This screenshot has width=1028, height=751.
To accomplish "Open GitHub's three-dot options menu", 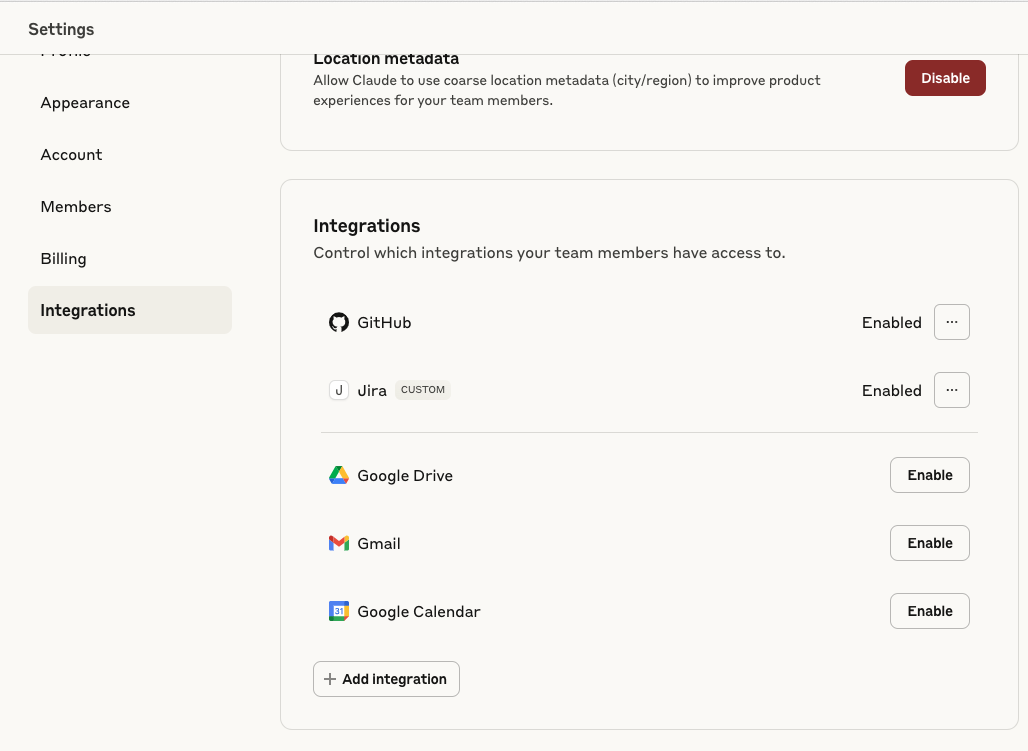I will [951, 322].
